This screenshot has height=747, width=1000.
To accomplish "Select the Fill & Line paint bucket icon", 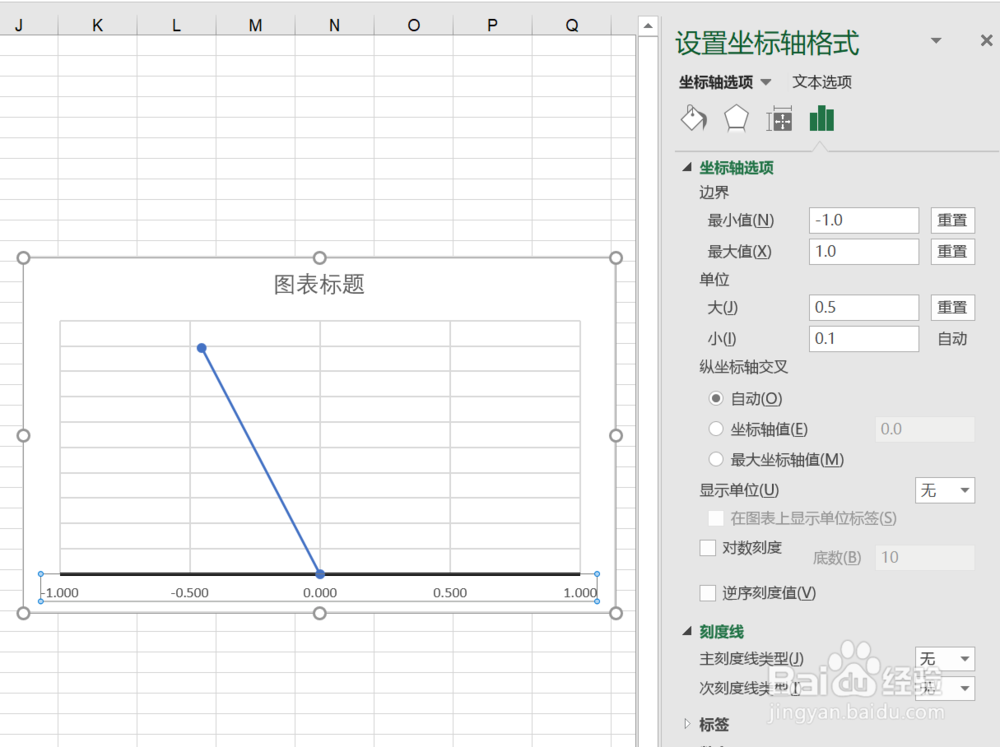I will pos(694,118).
